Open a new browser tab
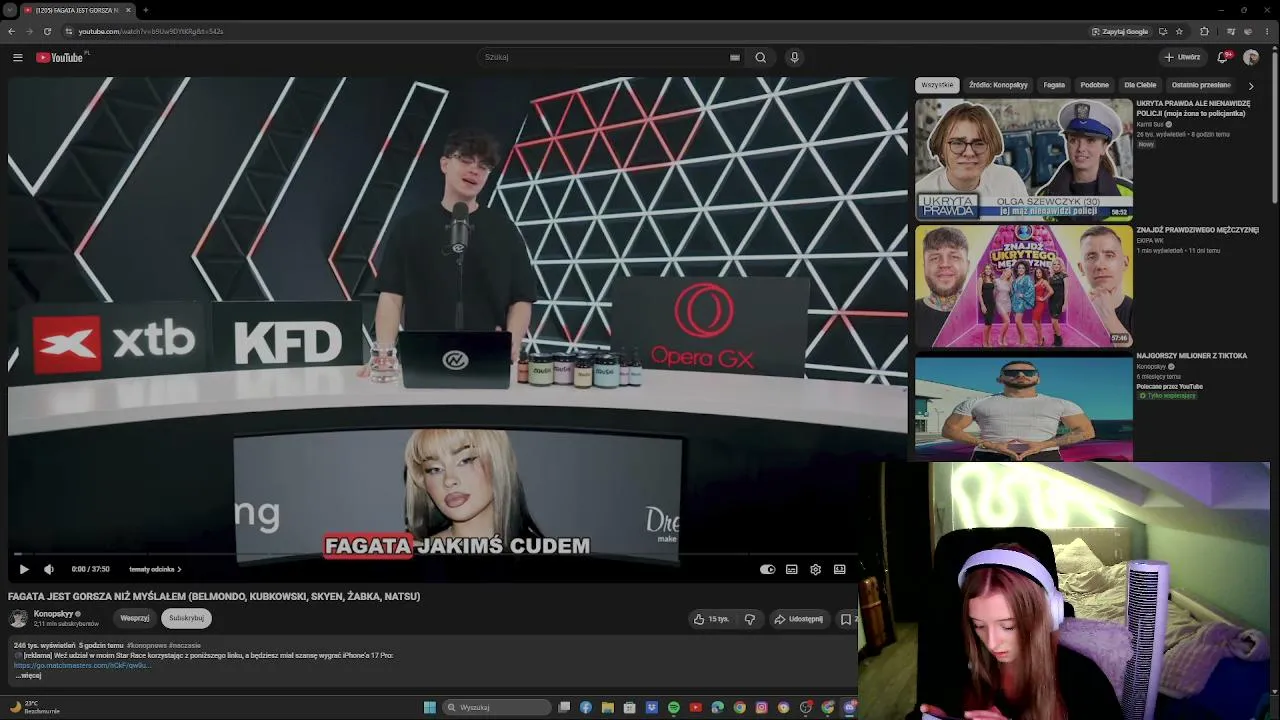Viewport: 1280px width, 720px height. 145,10
